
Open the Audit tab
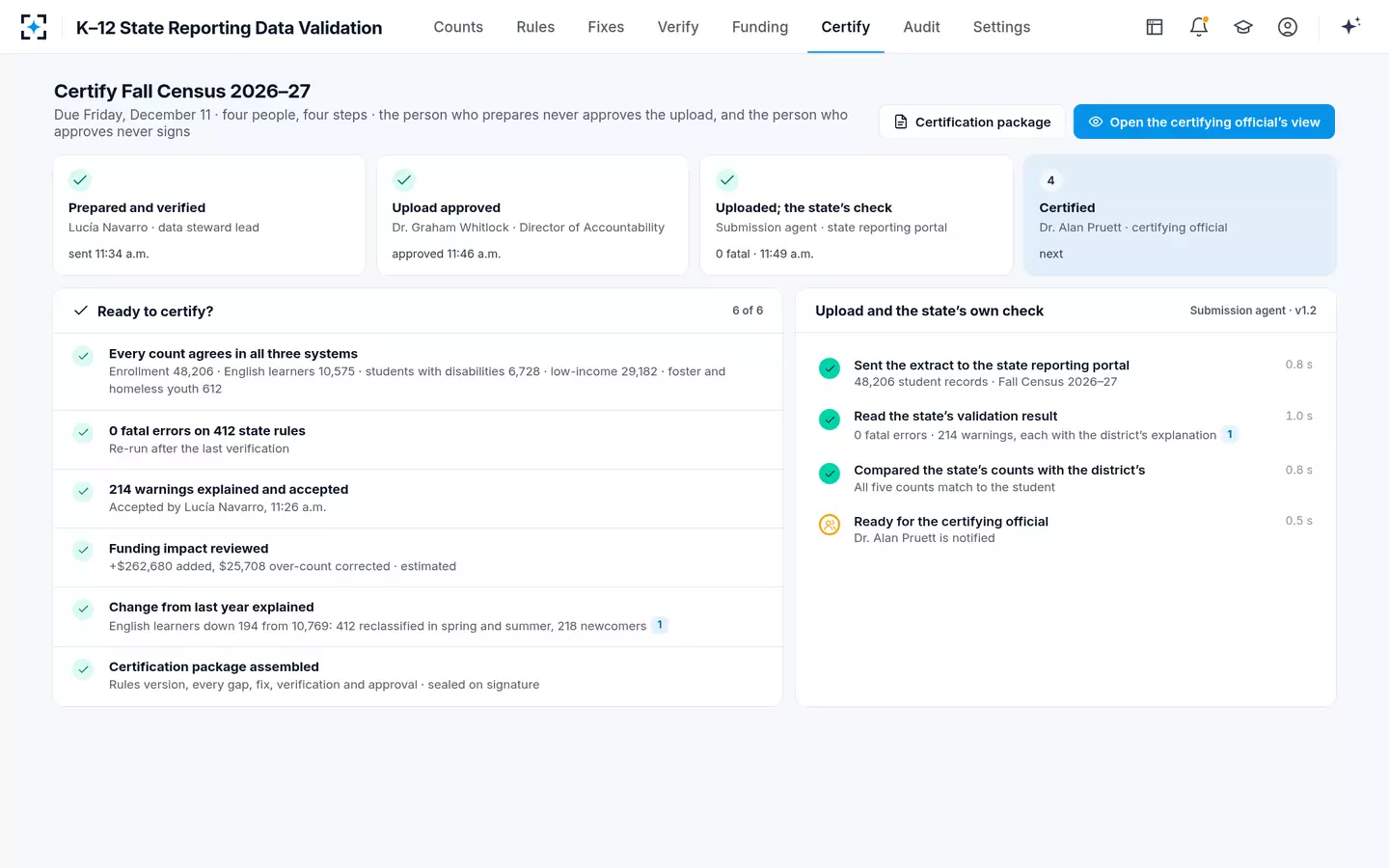(x=921, y=27)
